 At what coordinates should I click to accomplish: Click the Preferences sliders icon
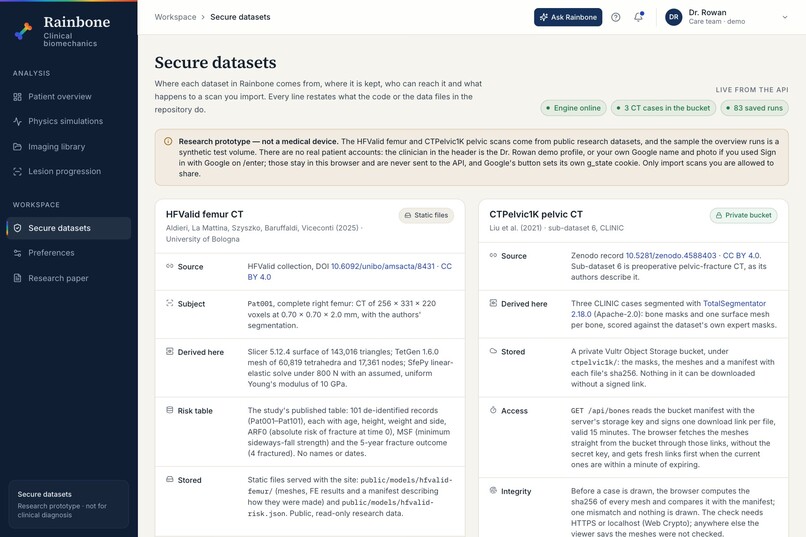17,253
